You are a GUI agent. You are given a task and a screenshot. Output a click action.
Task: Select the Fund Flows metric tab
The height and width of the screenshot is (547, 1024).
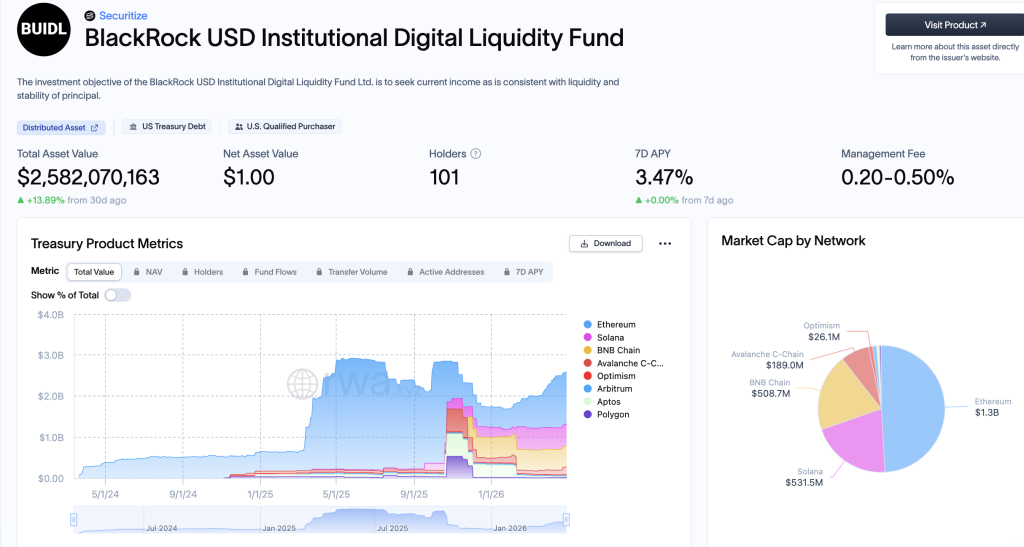[269, 272]
